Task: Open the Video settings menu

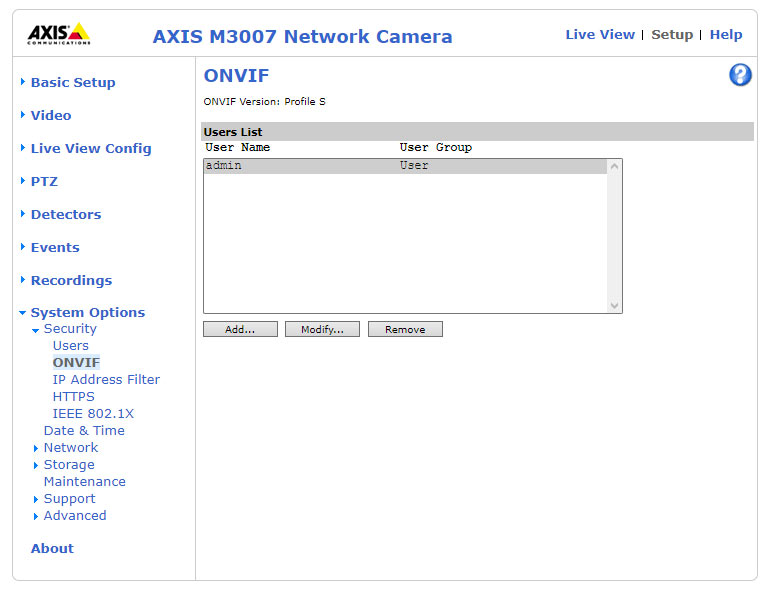Action: pyautogui.click(x=51, y=115)
